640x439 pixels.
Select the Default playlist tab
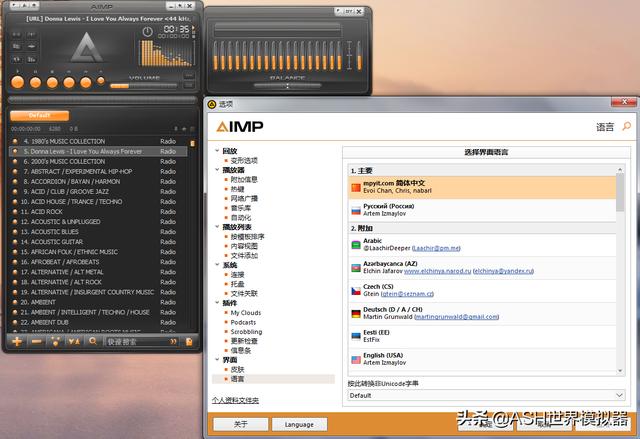coord(40,115)
